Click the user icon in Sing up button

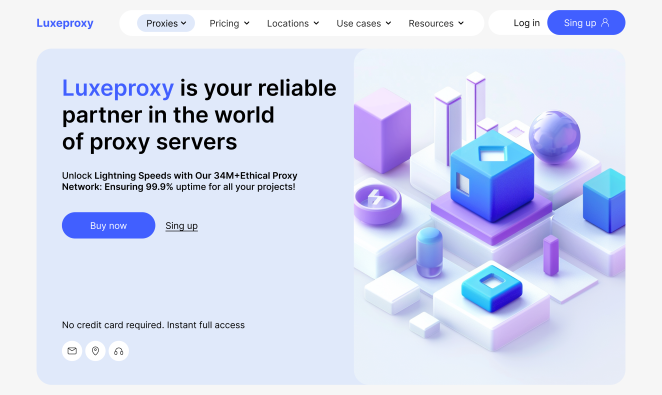point(605,22)
